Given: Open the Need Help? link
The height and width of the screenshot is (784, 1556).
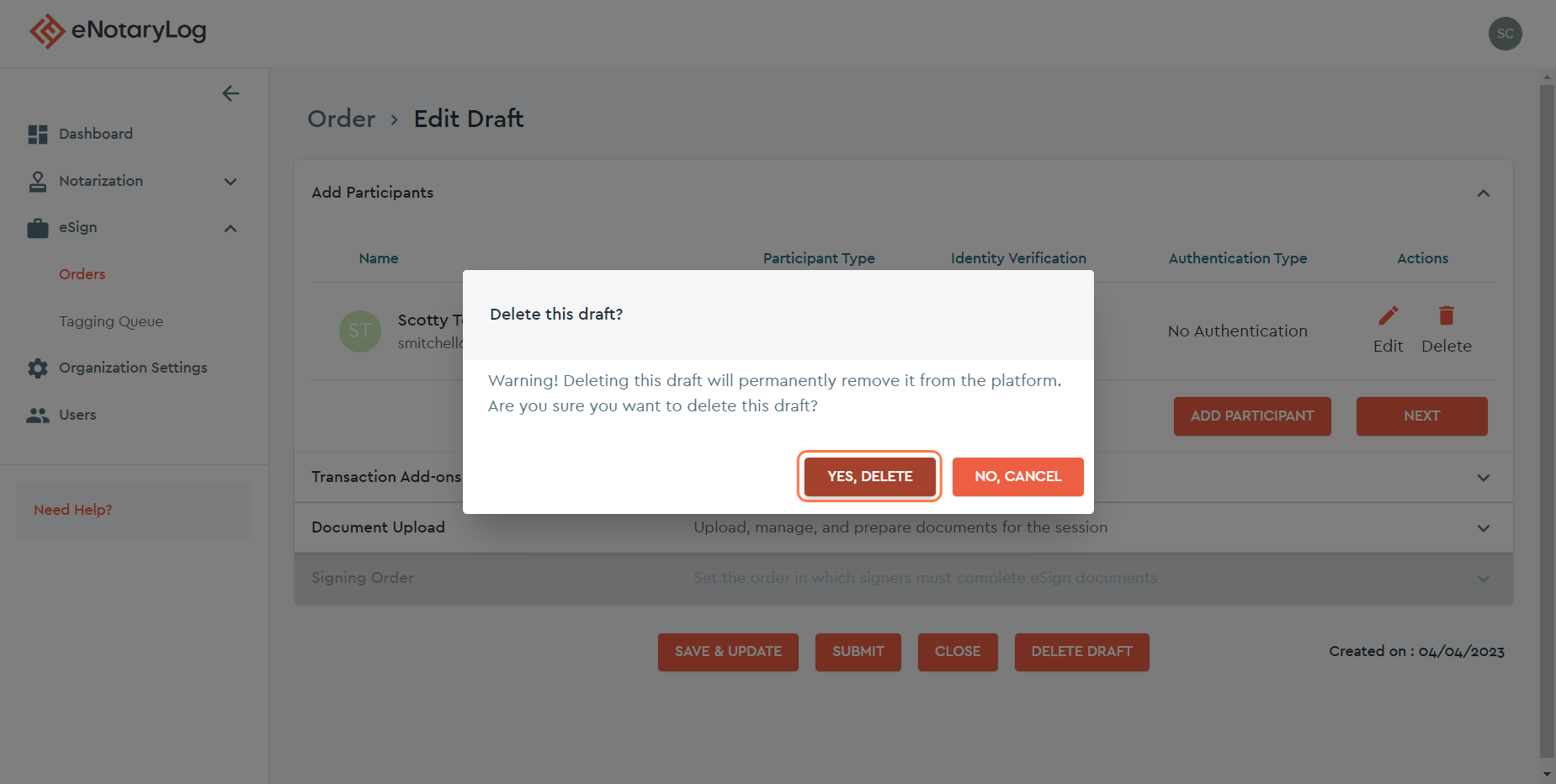Looking at the screenshot, I should [73, 510].
